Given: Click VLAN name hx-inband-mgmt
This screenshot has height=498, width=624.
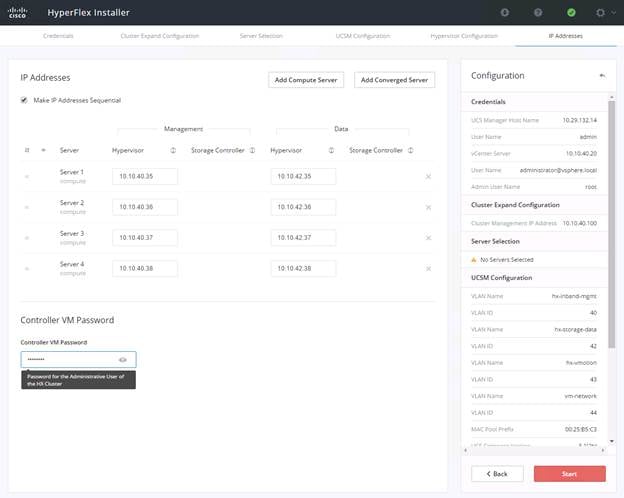Looking at the screenshot, I should (x=574, y=296).
